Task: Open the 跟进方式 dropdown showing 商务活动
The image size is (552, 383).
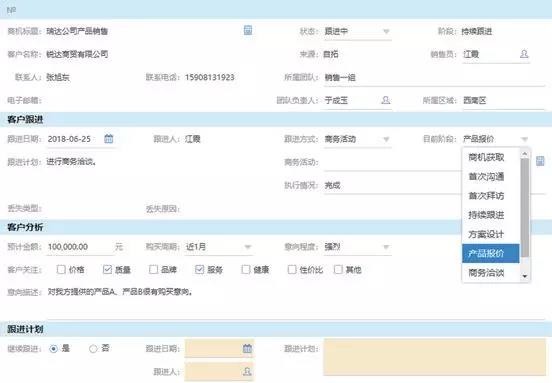Action: [386, 139]
